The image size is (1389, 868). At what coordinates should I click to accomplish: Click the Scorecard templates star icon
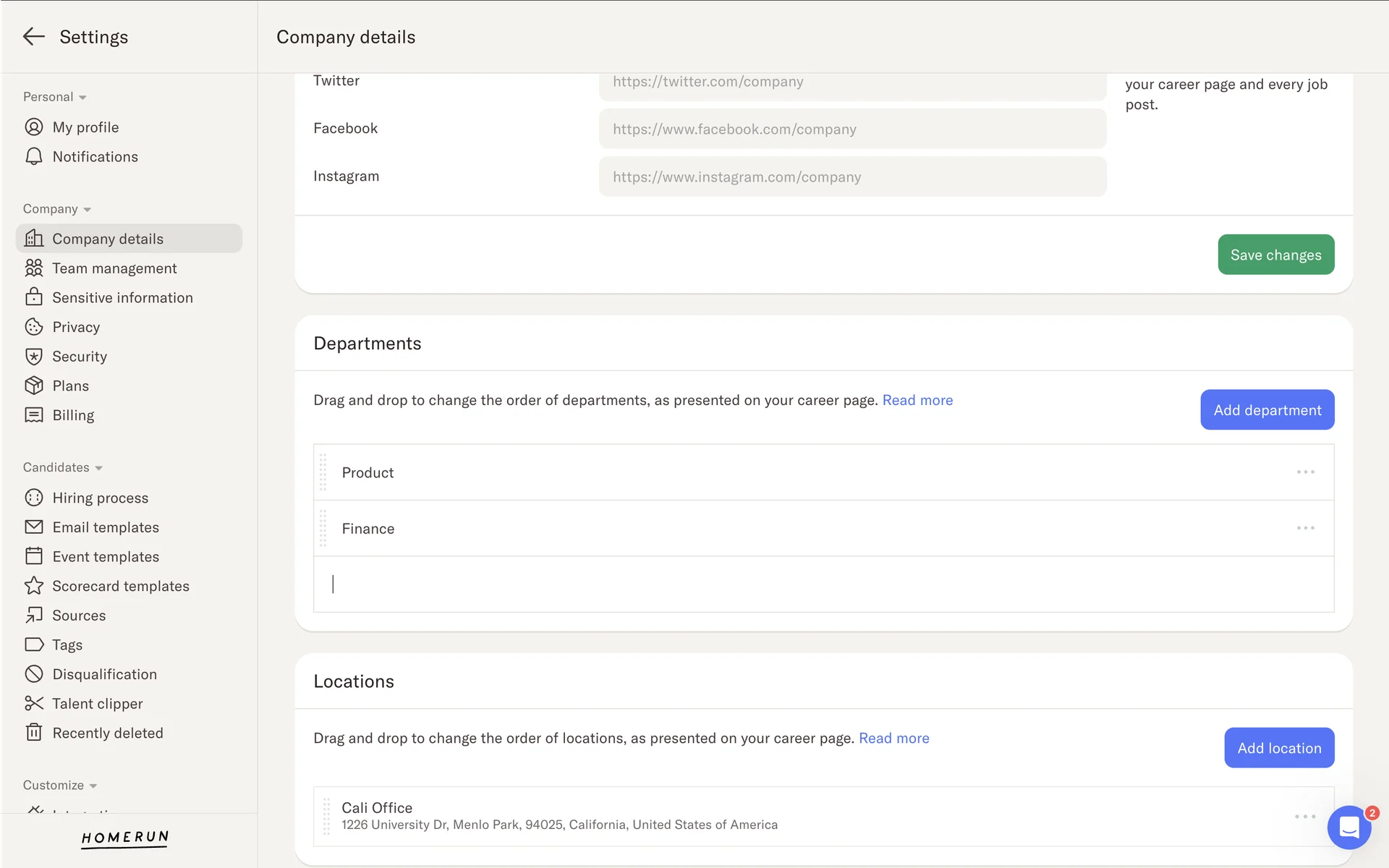(x=33, y=586)
